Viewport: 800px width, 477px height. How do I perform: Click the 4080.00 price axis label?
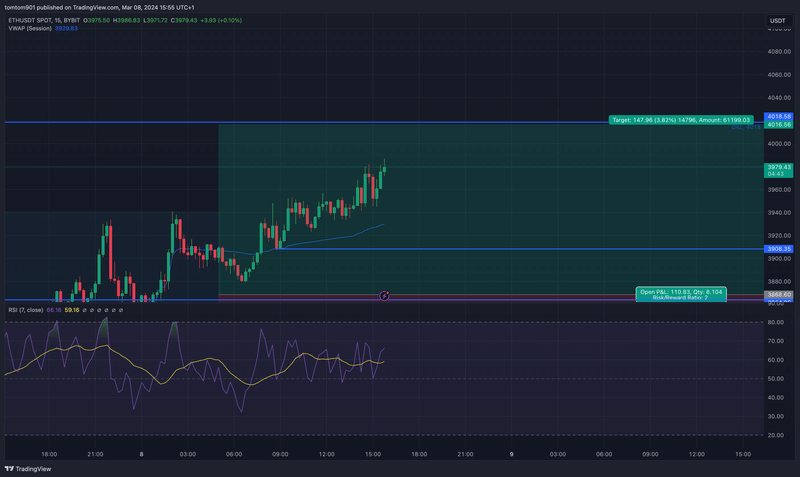click(779, 52)
